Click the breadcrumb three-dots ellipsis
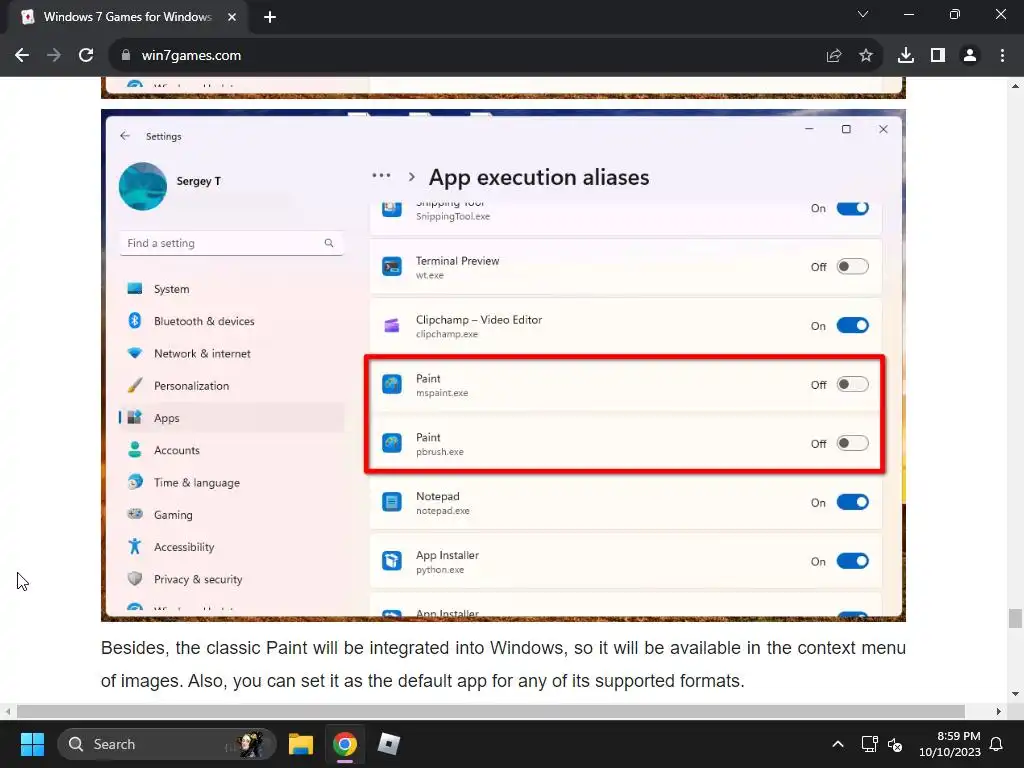Image resolution: width=1024 pixels, height=768 pixels. click(381, 176)
